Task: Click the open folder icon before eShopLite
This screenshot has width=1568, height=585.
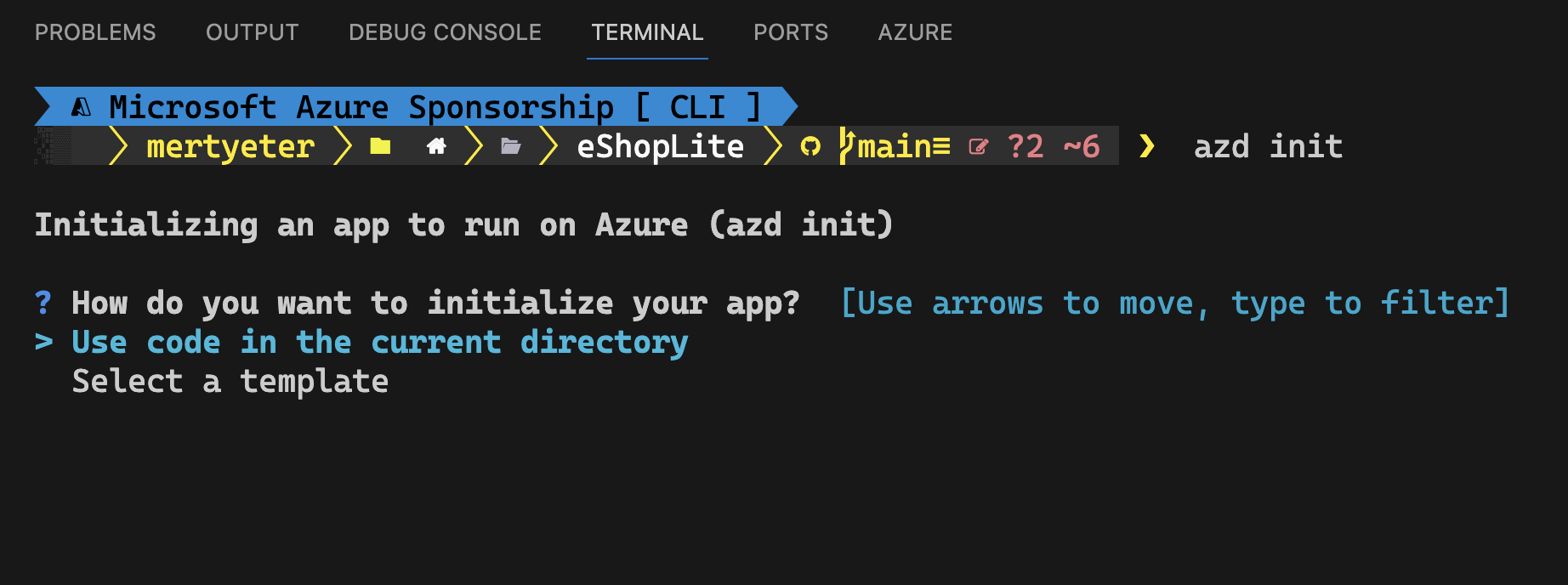Action: click(511, 146)
